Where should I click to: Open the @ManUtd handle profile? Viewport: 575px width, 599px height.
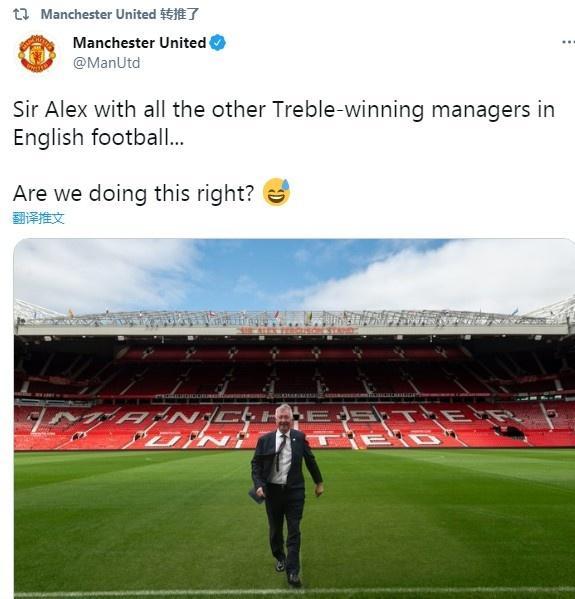[106, 63]
